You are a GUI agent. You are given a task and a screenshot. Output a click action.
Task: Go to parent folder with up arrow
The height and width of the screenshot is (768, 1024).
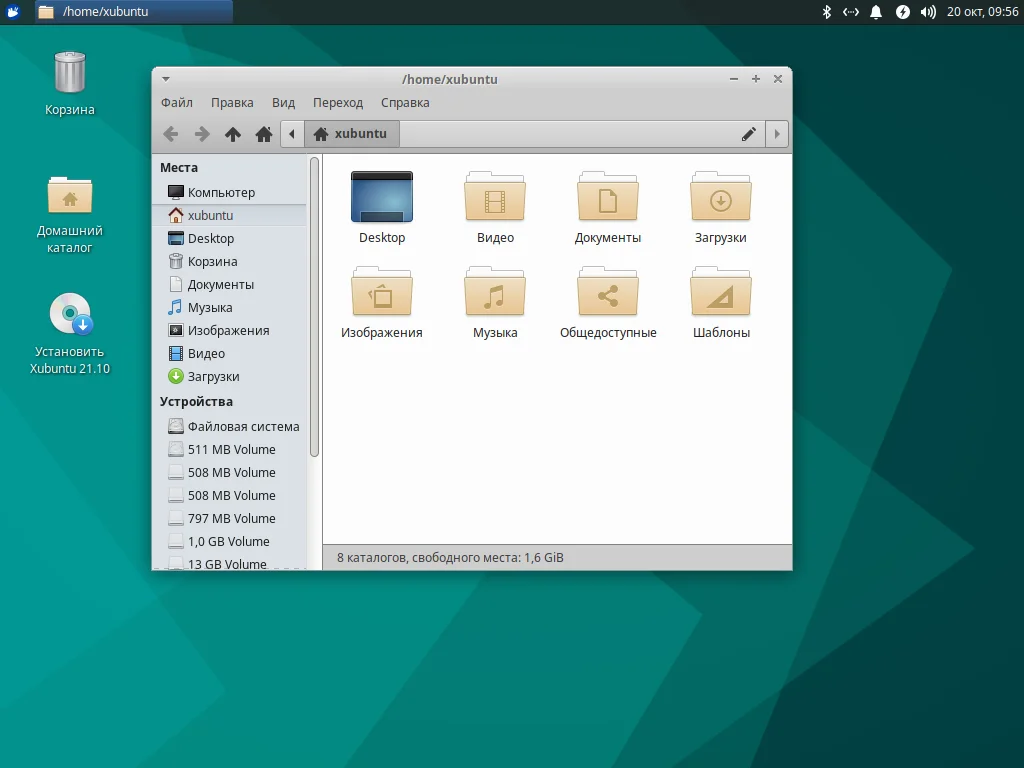(x=233, y=134)
